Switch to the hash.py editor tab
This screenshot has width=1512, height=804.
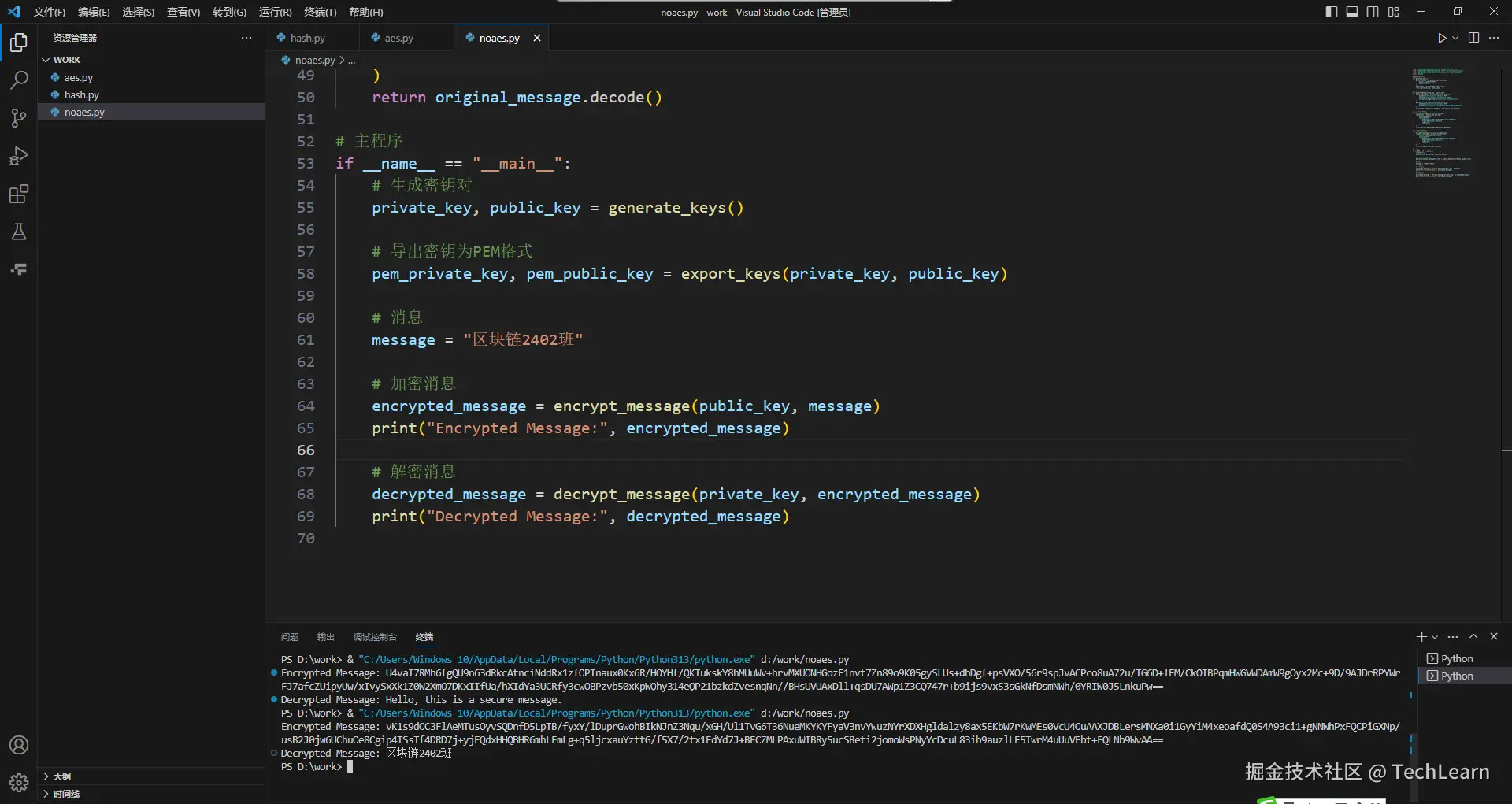tap(307, 38)
